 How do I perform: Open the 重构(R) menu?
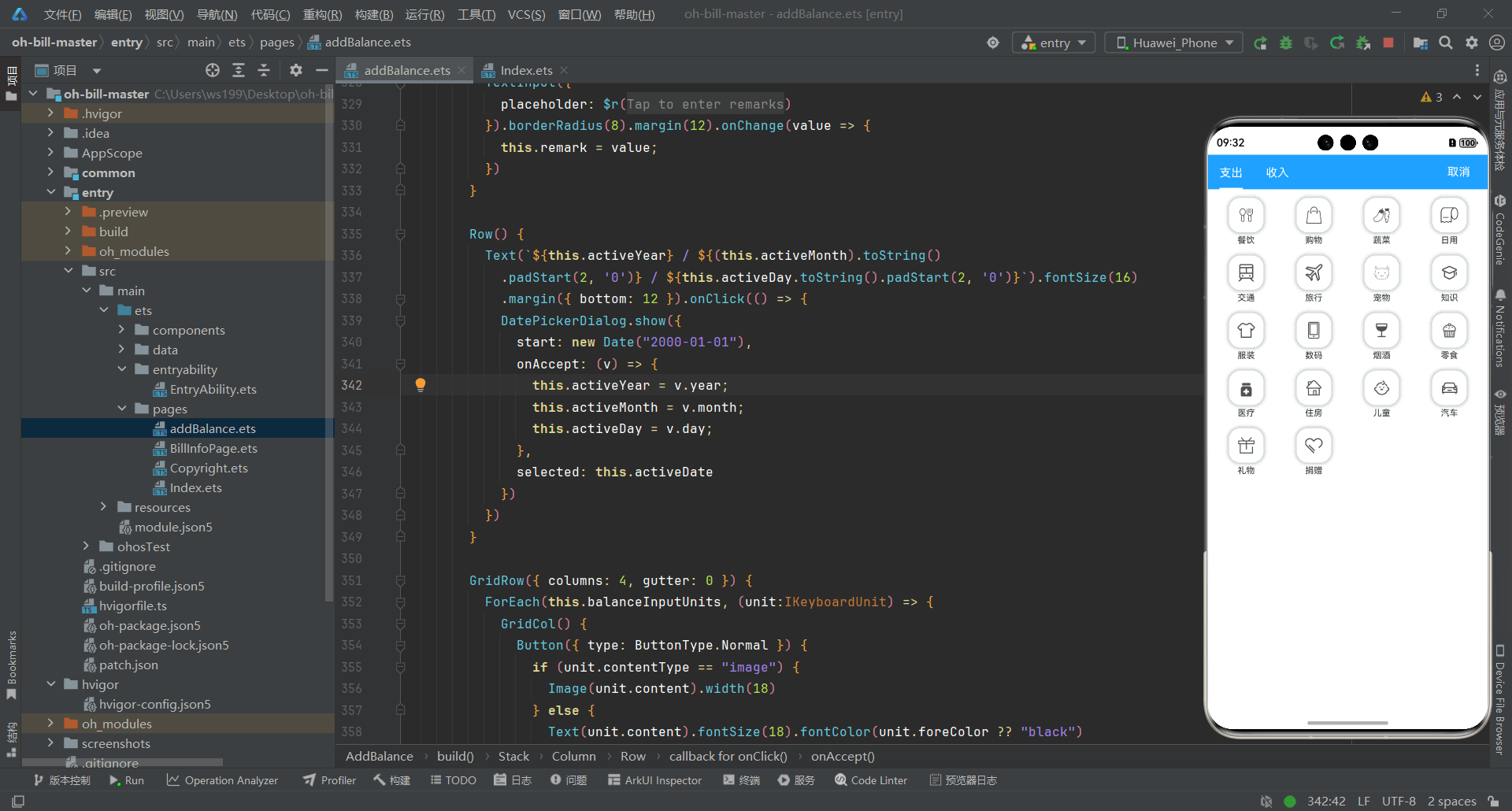pos(322,14)
